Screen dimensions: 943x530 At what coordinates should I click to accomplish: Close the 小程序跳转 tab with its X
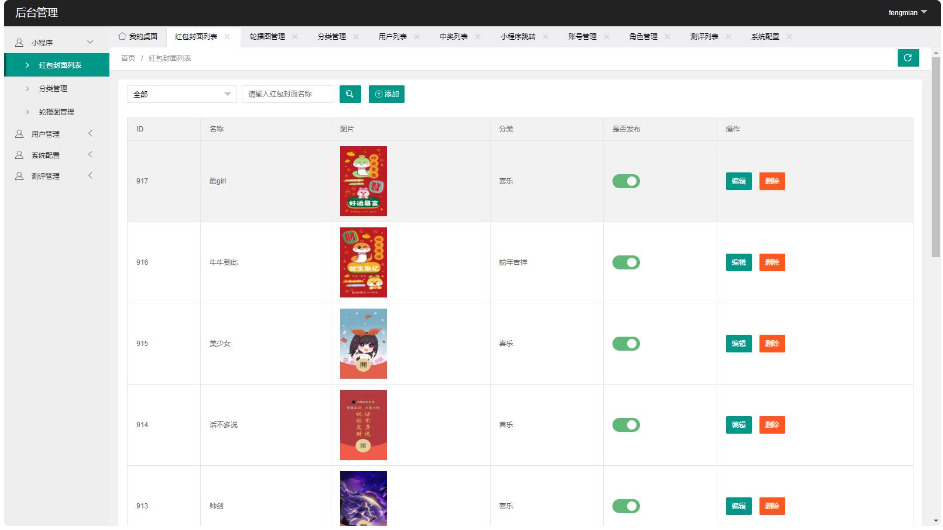coord(545,37)
